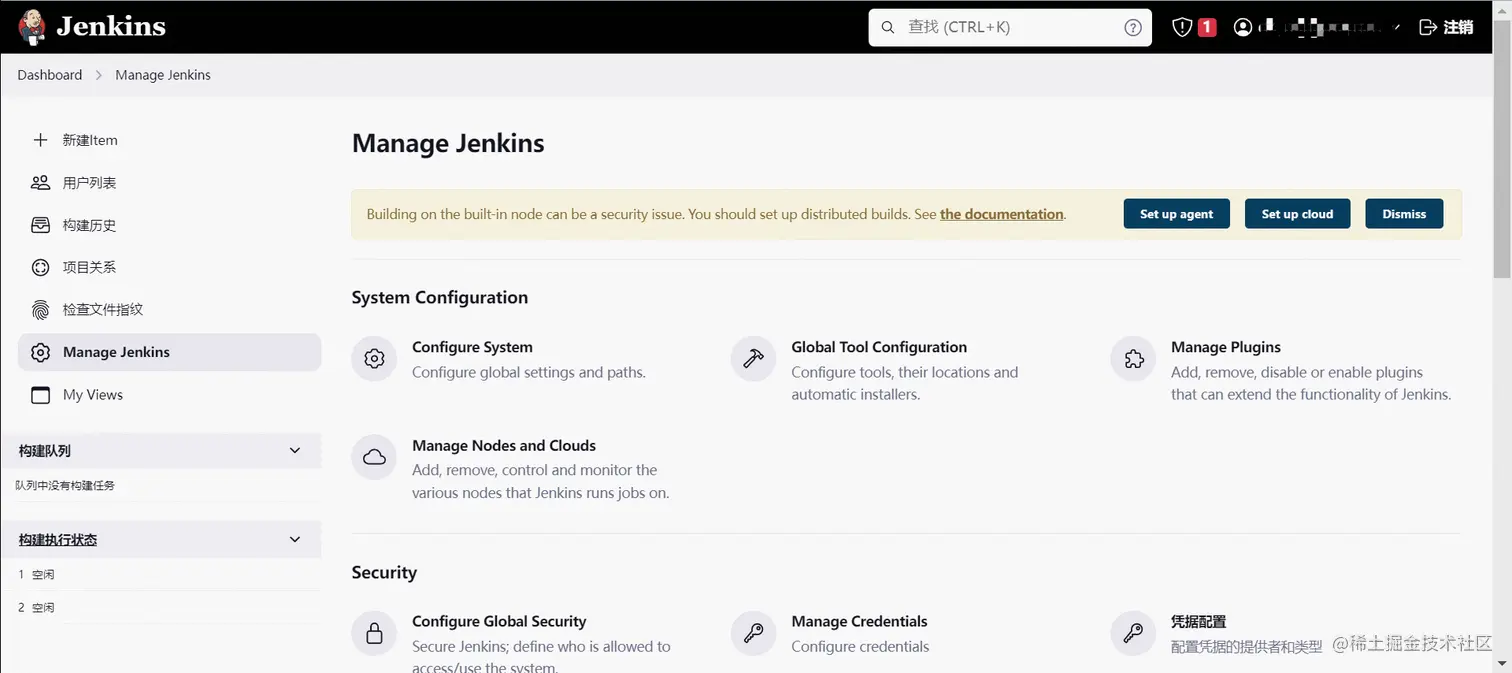Click the magnifier icon in search box
The height and width of the screenshot is (673, 1512).
(x=888, y=28)
